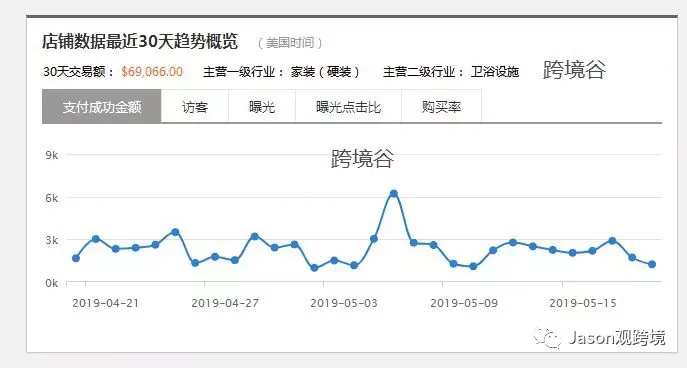
Task: Open the 购买率 tab
Action: (x=442, y=106)
